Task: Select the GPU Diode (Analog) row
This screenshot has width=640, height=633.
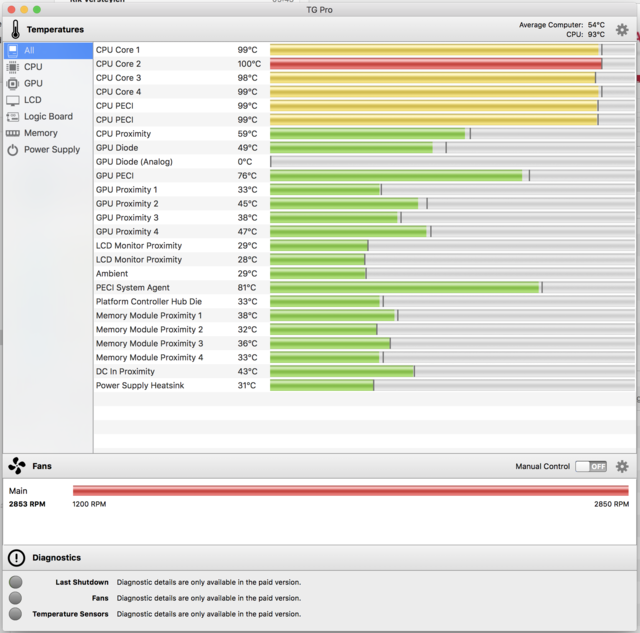Action: (x=364, y=162)
